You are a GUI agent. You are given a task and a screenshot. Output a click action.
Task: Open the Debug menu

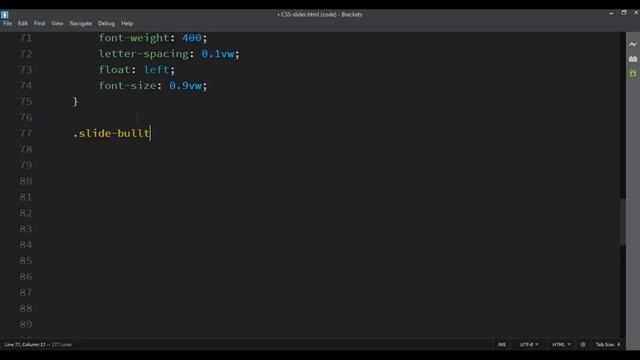click(107, 23)
